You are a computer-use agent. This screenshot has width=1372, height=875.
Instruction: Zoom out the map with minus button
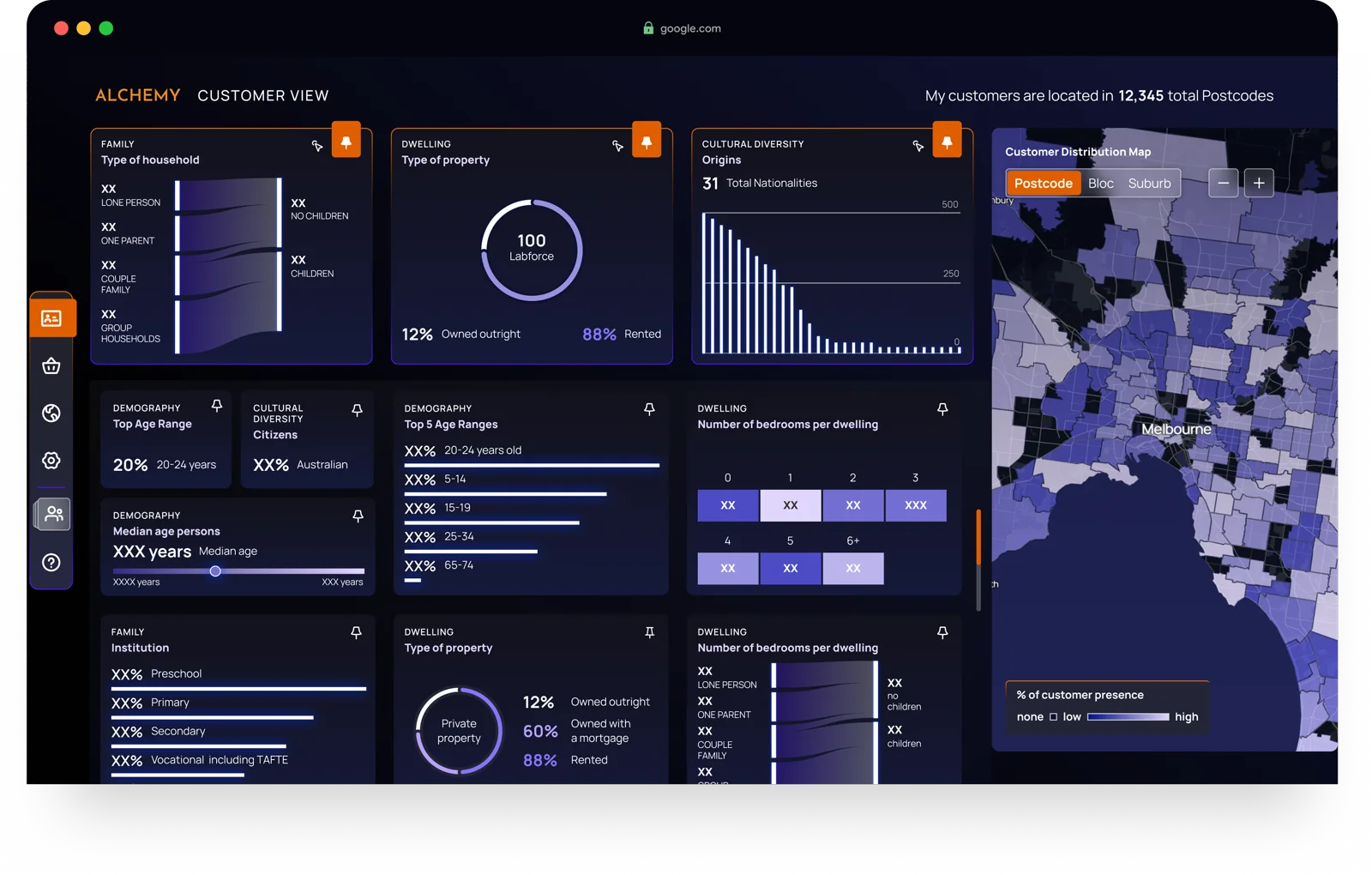[1224, 183]
